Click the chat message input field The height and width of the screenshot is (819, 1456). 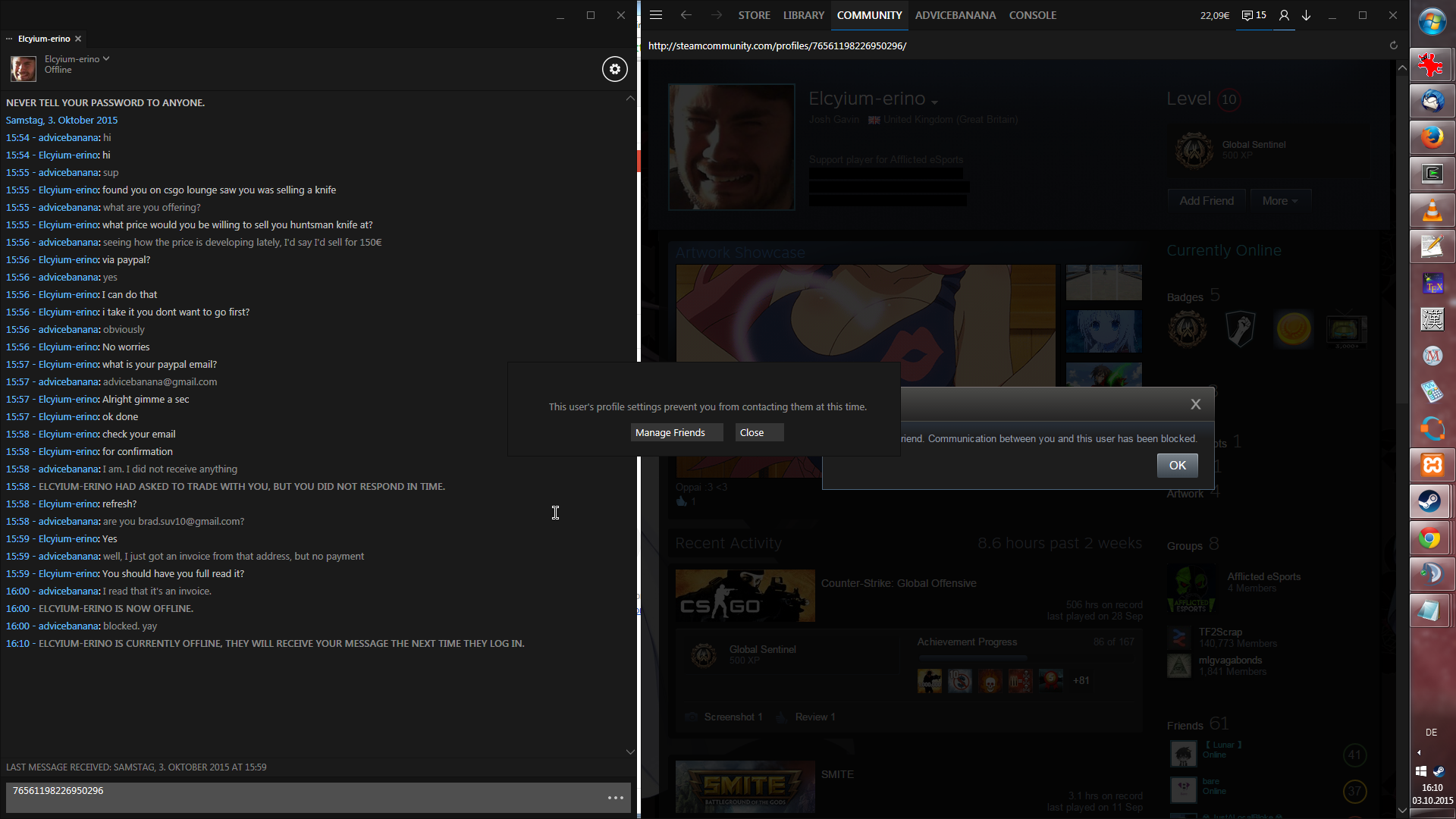pyautogui.click(x=303, y=798)
